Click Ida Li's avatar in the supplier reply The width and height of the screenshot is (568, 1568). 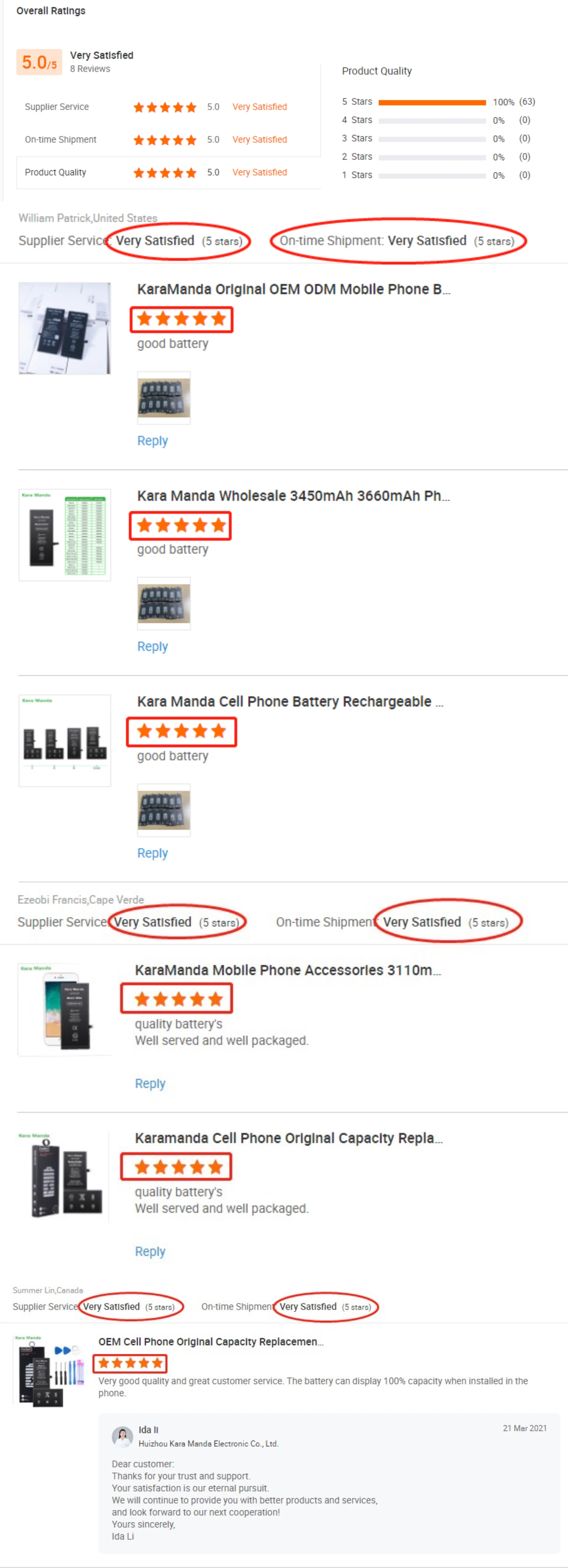point(122,1436)
